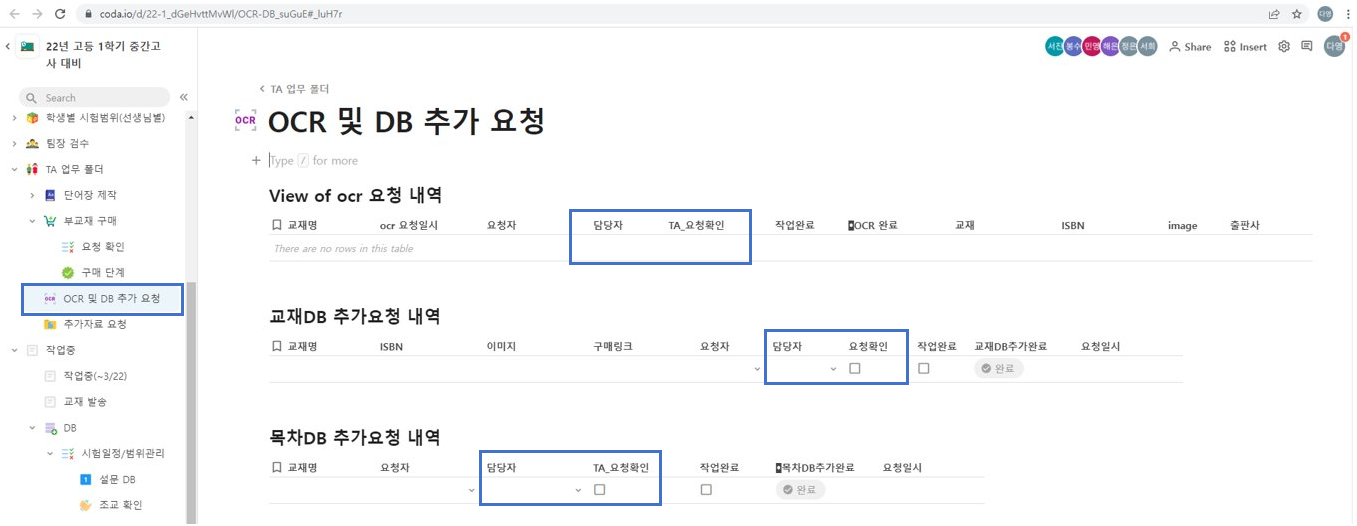The image size is (1357, 526).
Task: Bookmark this page with star icon
Action: point(1297,14)
